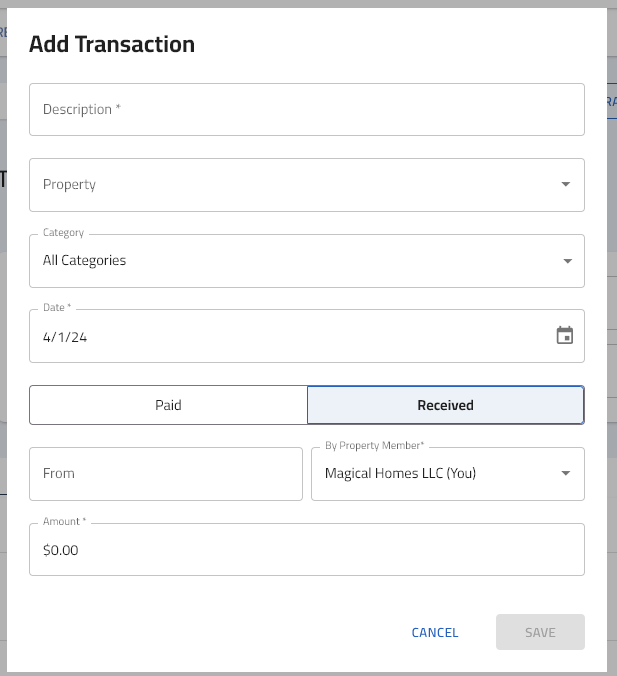Expand the Property dropdown arrow
This screenshot has height=676, width=617.
coord(566,185)
